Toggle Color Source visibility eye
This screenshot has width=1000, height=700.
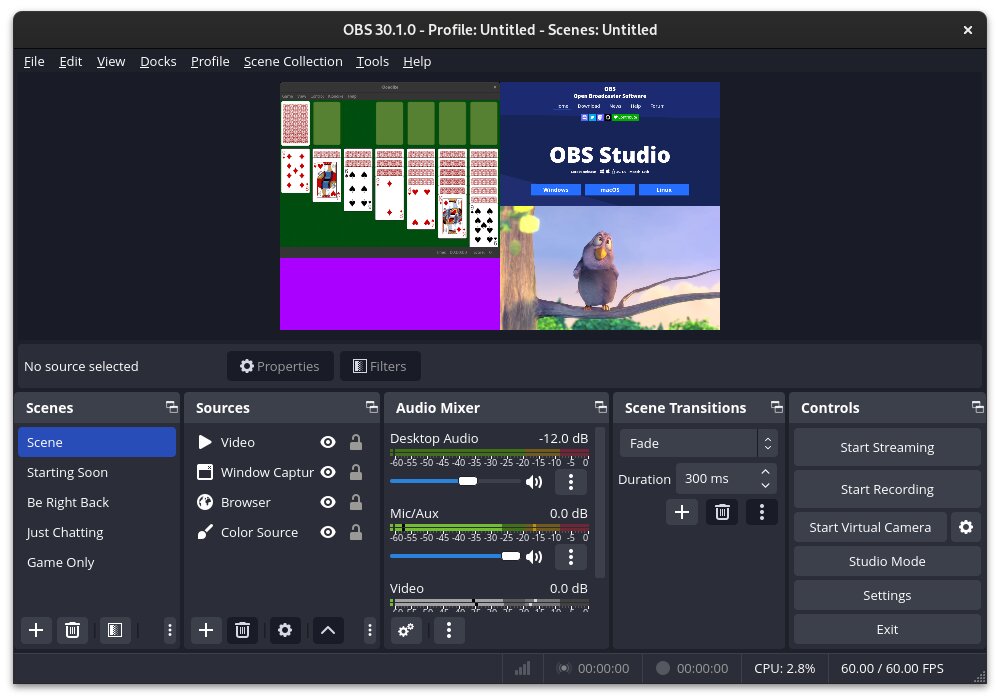(x=328, y=532)
